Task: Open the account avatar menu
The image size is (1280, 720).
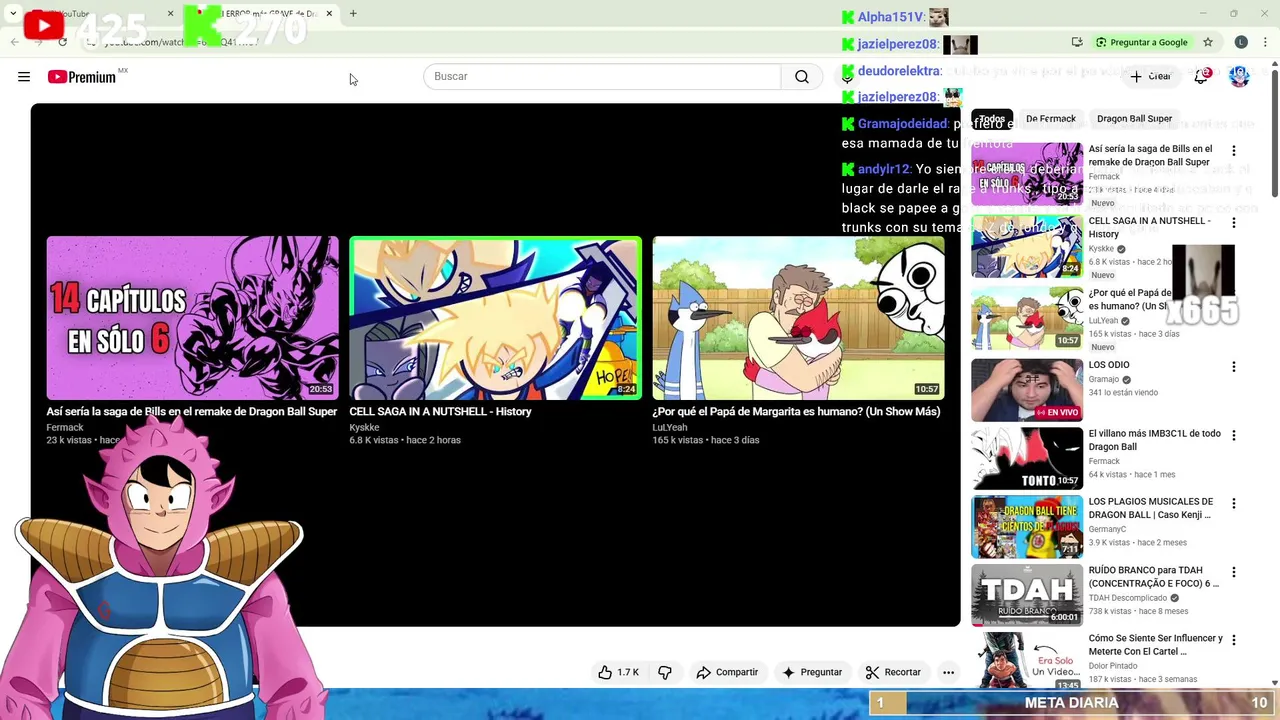Action: (x=1239, y=77)
